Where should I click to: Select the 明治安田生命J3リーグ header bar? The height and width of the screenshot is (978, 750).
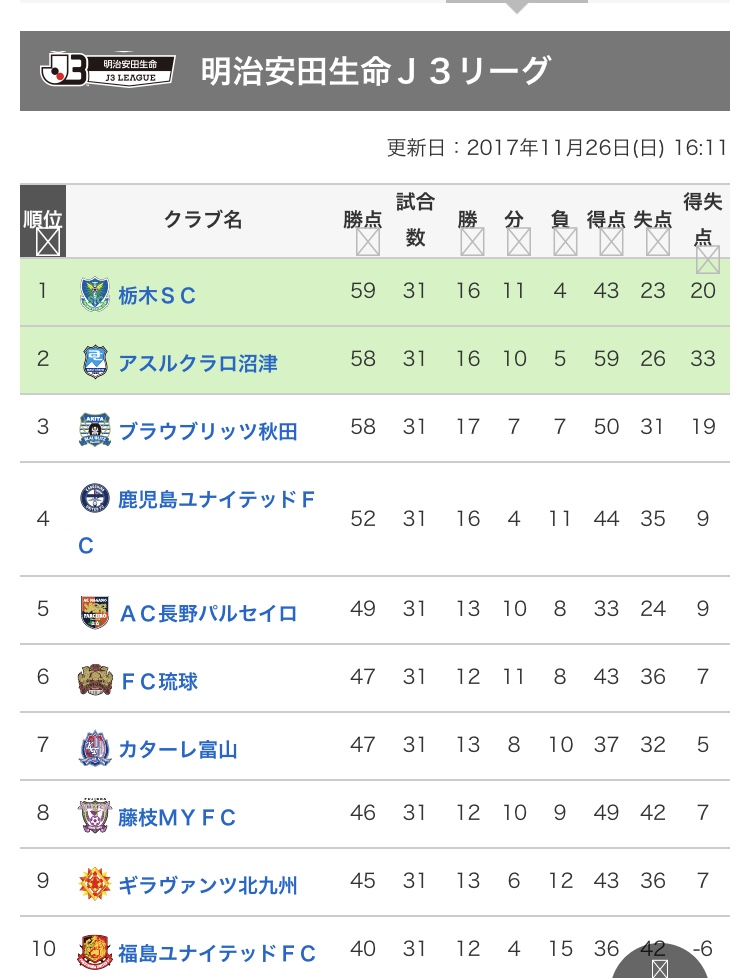point(375,71)
